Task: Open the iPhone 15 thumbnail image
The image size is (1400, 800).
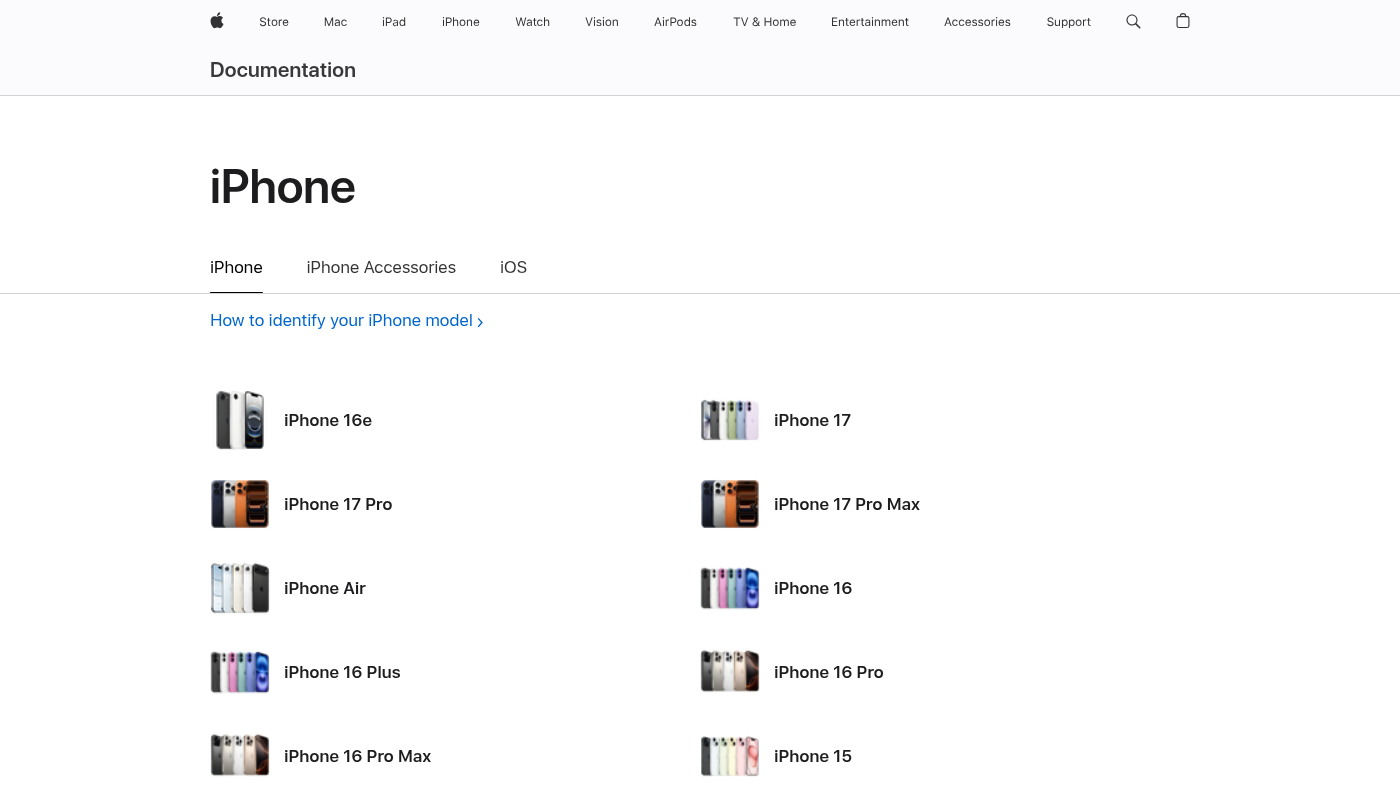Action: point(730,756)
